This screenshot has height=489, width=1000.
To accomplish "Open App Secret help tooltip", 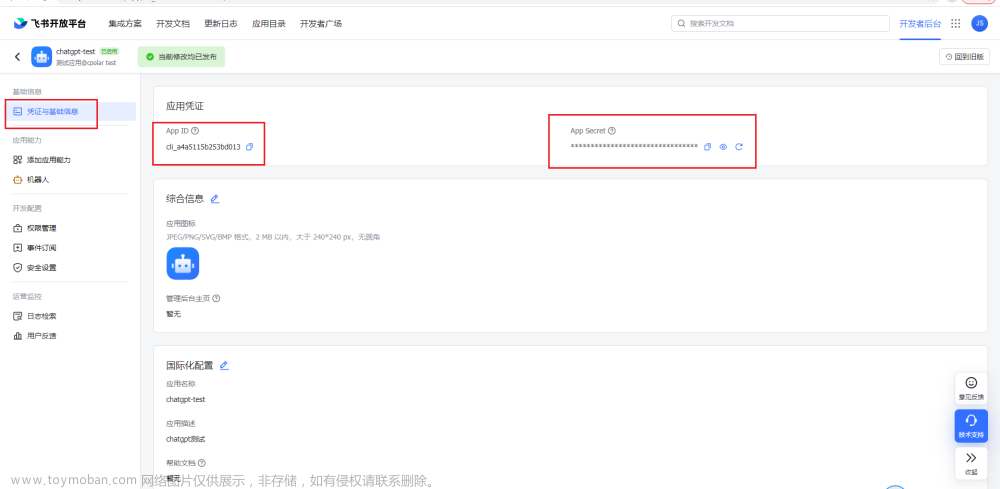I will (x=612, y=131).
